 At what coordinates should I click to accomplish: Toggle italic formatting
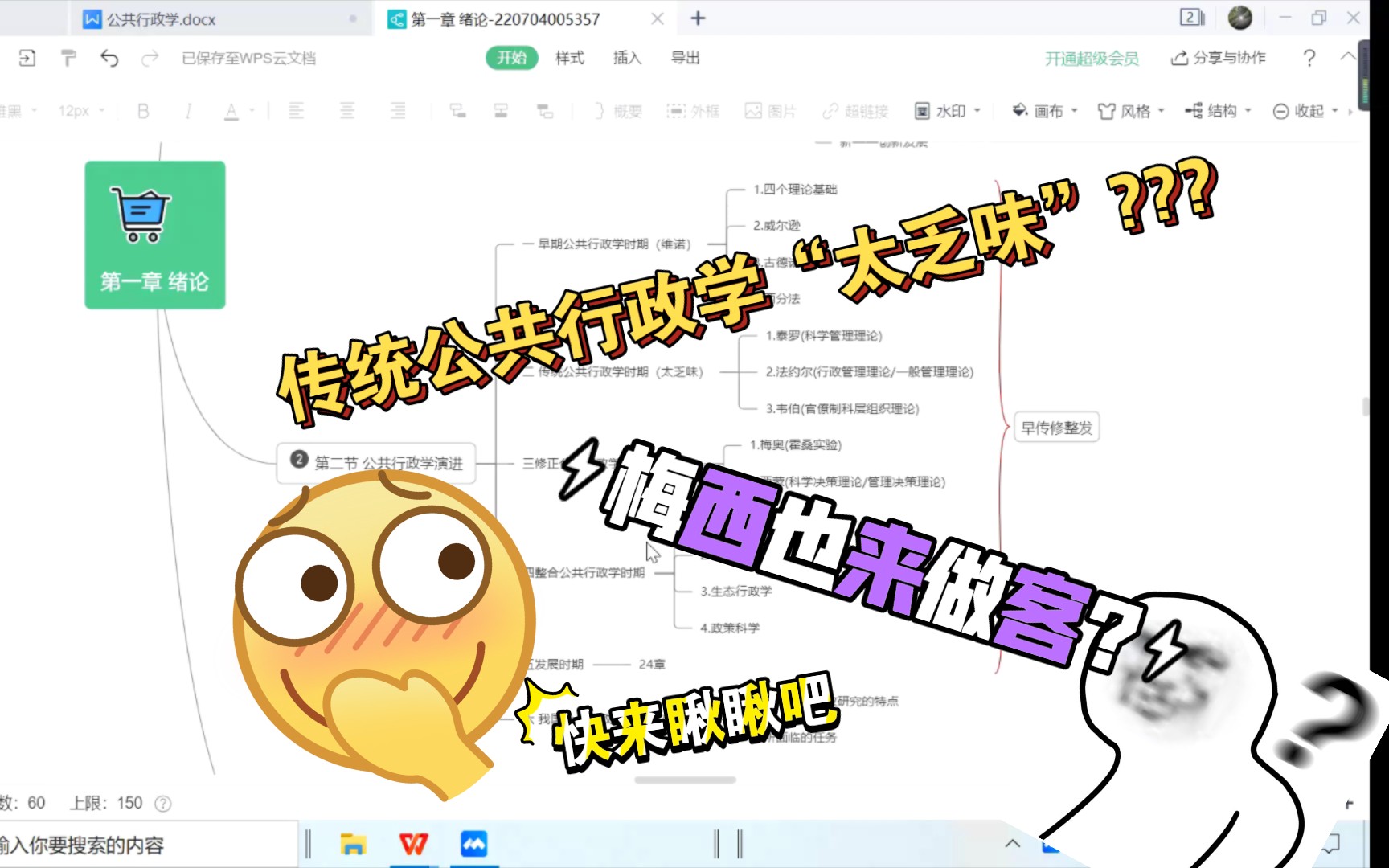188,111
